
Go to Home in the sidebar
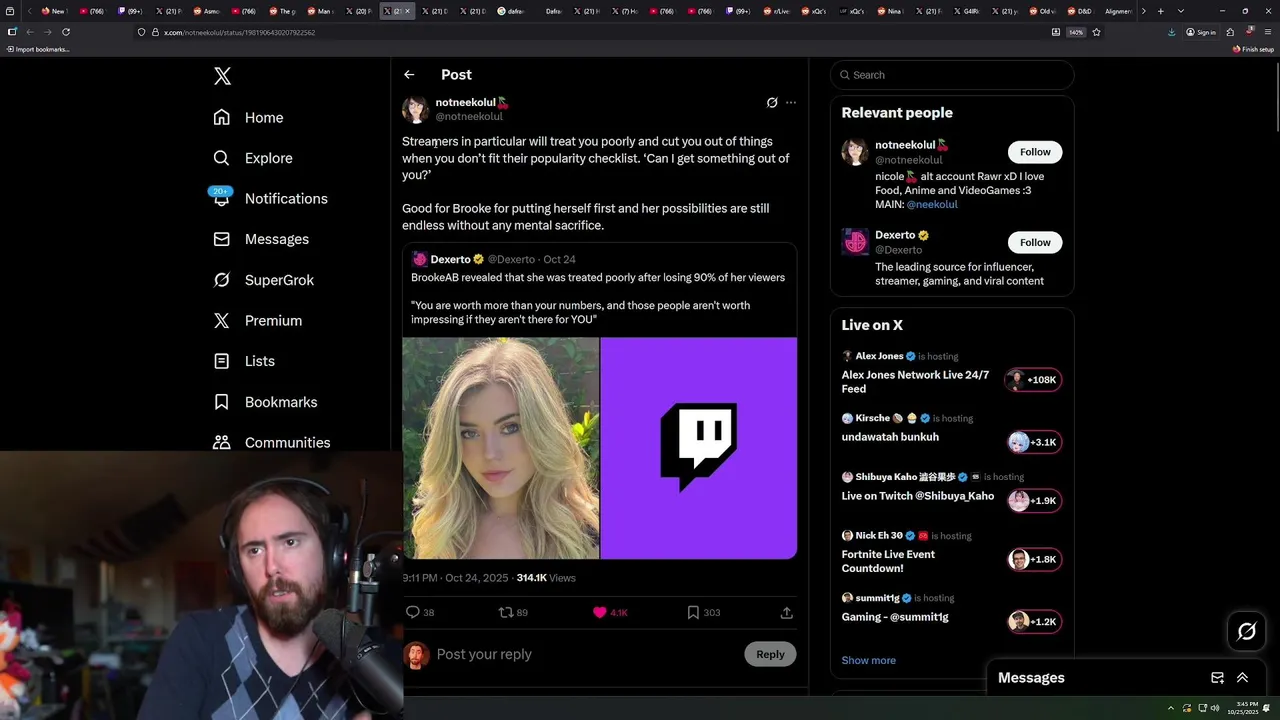248,117
